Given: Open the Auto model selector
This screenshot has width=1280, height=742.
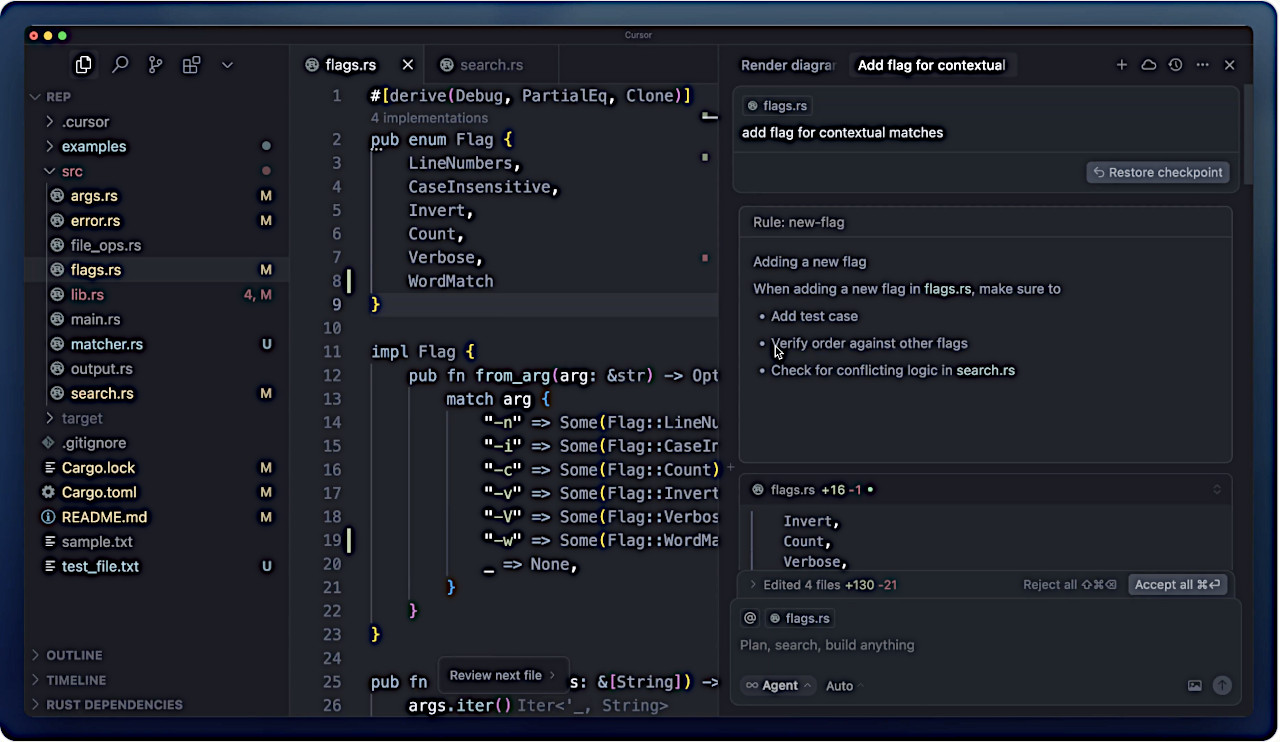Looking at the screenshot, I should (x=843, y=685).
